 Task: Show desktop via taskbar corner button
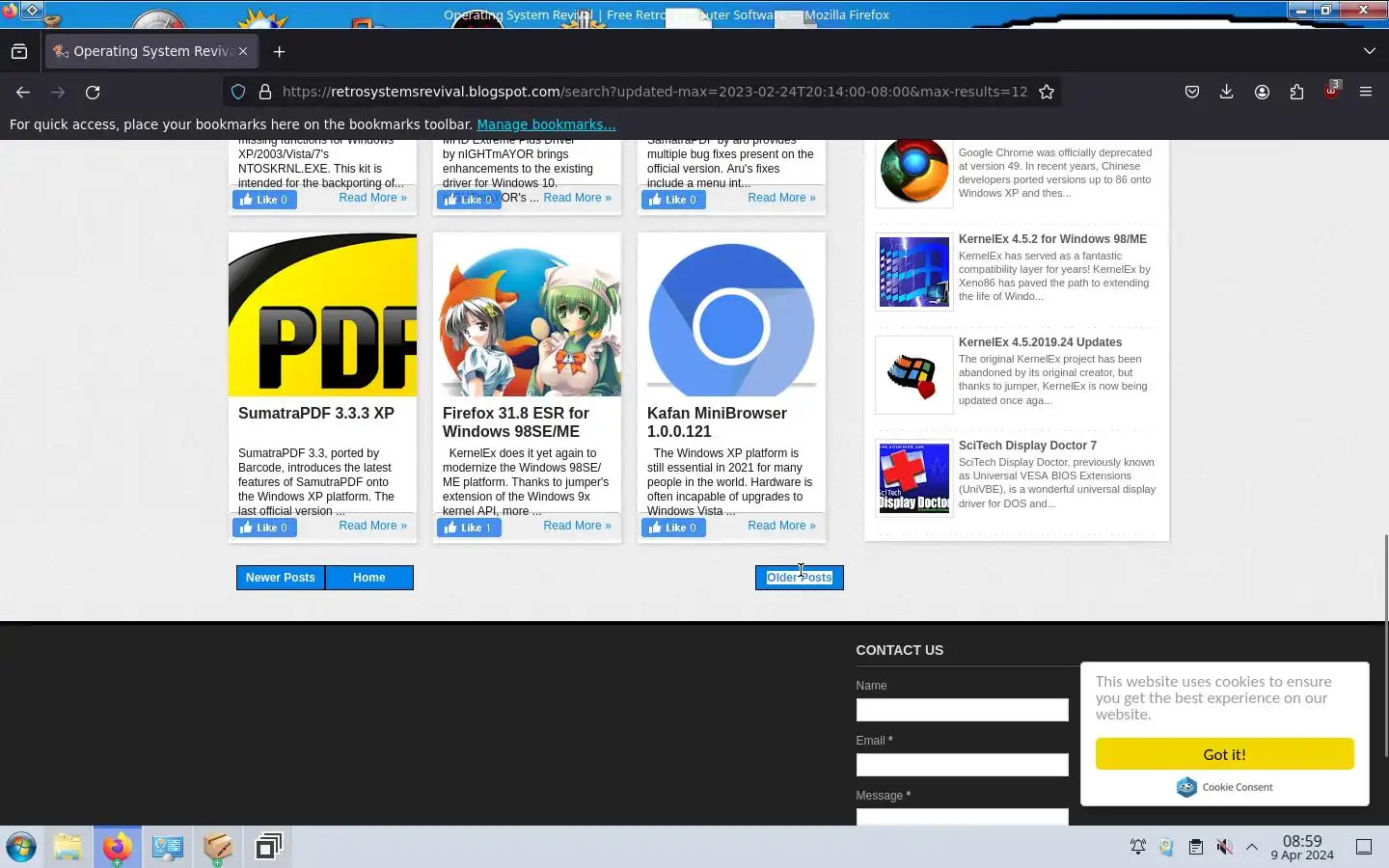coord(1364,847)
